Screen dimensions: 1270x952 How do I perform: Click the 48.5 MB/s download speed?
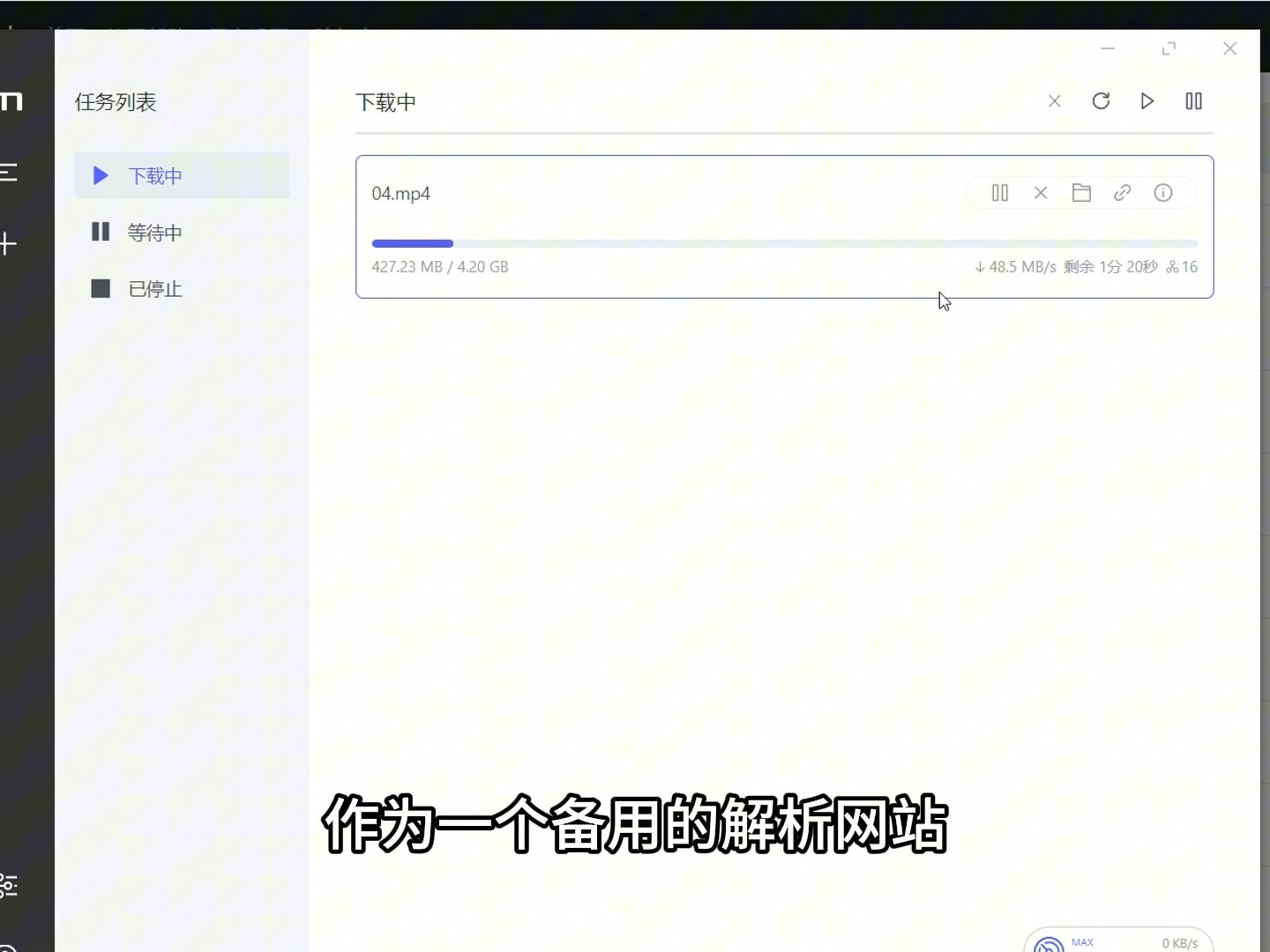click(1015, 267)
